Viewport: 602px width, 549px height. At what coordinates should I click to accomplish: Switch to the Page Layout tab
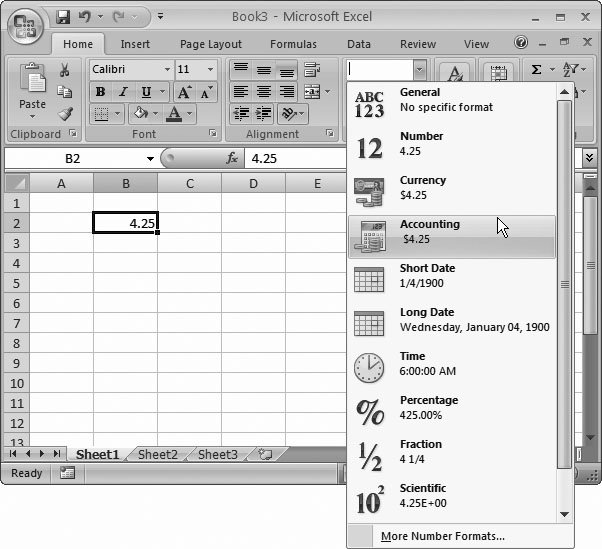211,44
